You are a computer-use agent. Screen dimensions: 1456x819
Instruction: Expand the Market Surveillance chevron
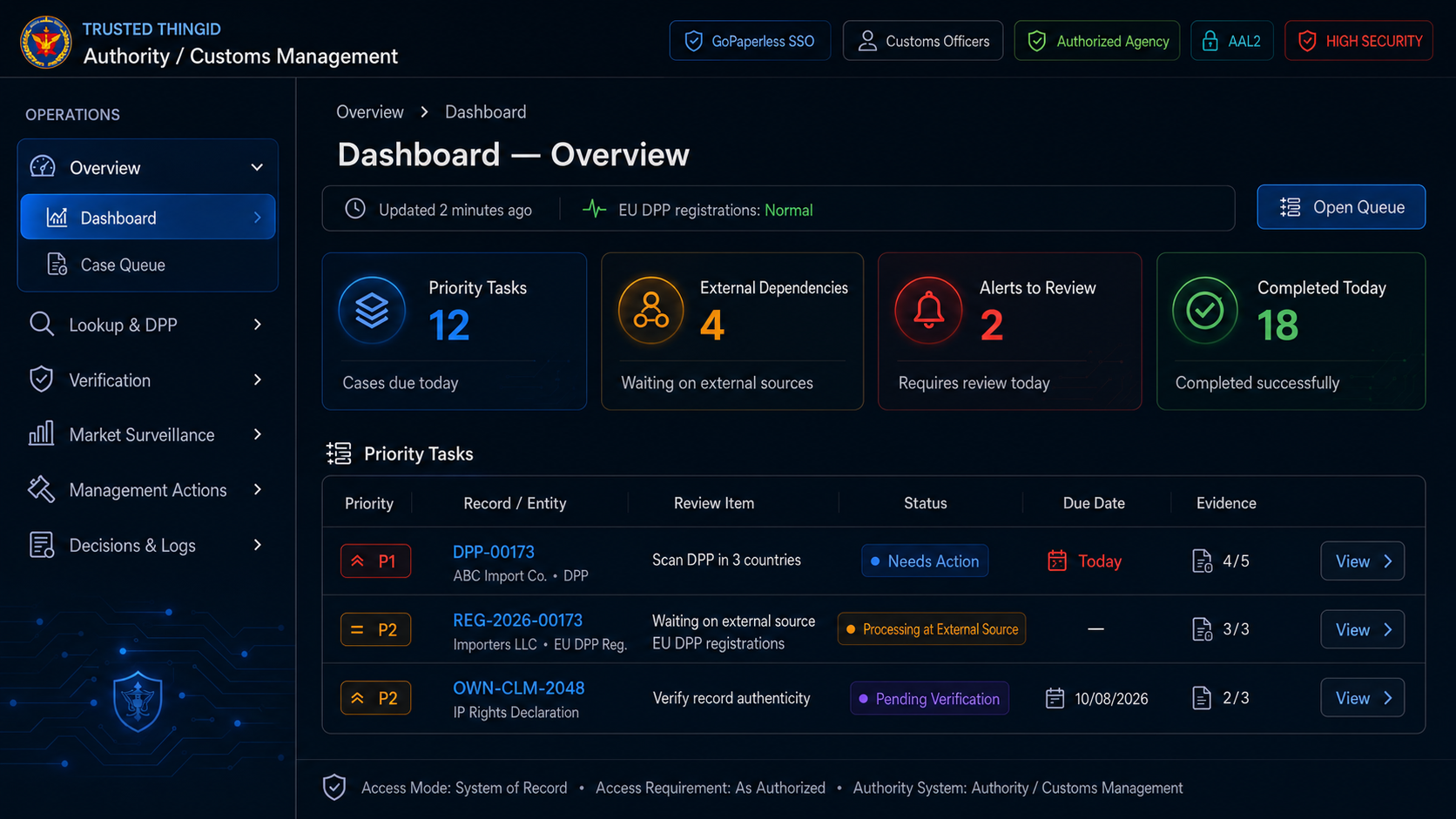click(257, 433)
